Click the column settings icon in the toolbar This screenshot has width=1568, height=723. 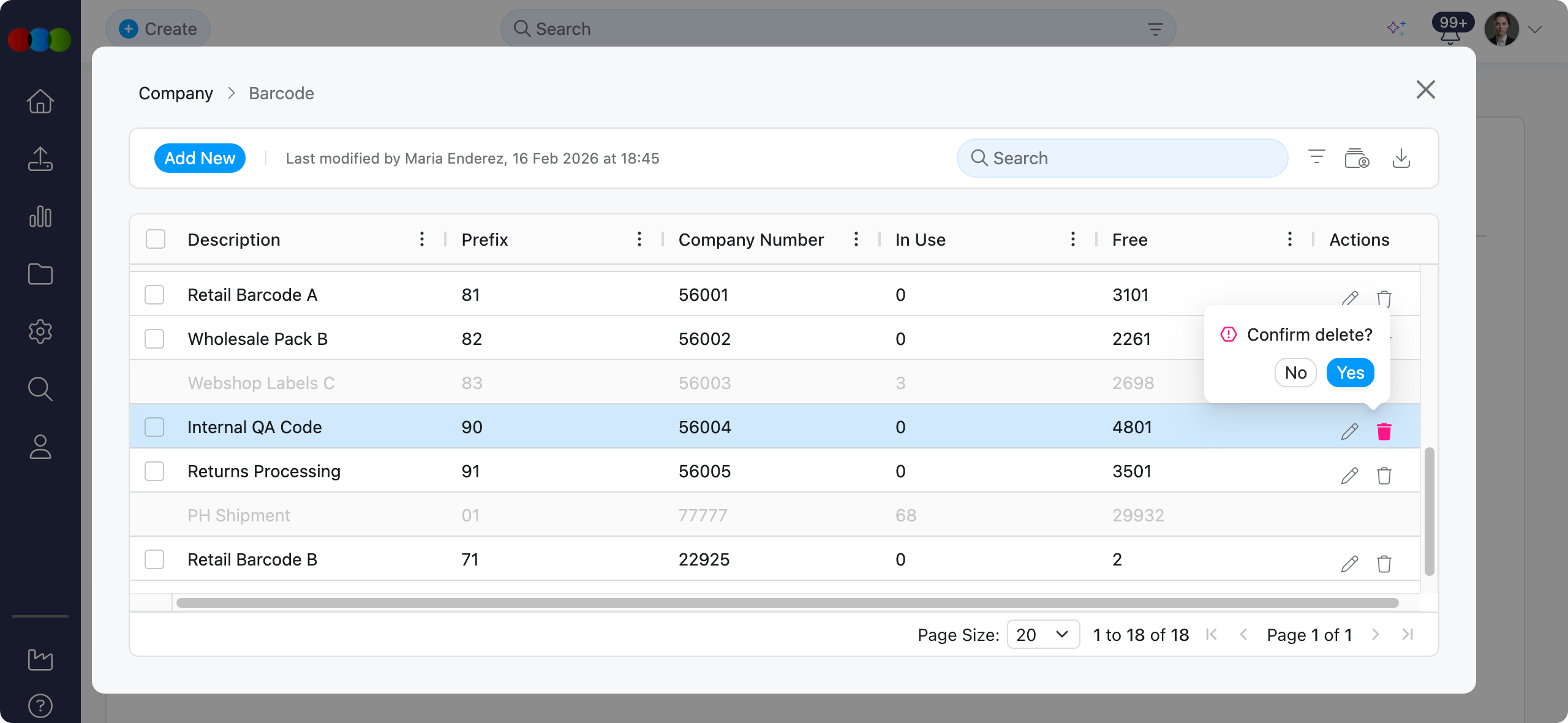click(x=1357, y=159)
